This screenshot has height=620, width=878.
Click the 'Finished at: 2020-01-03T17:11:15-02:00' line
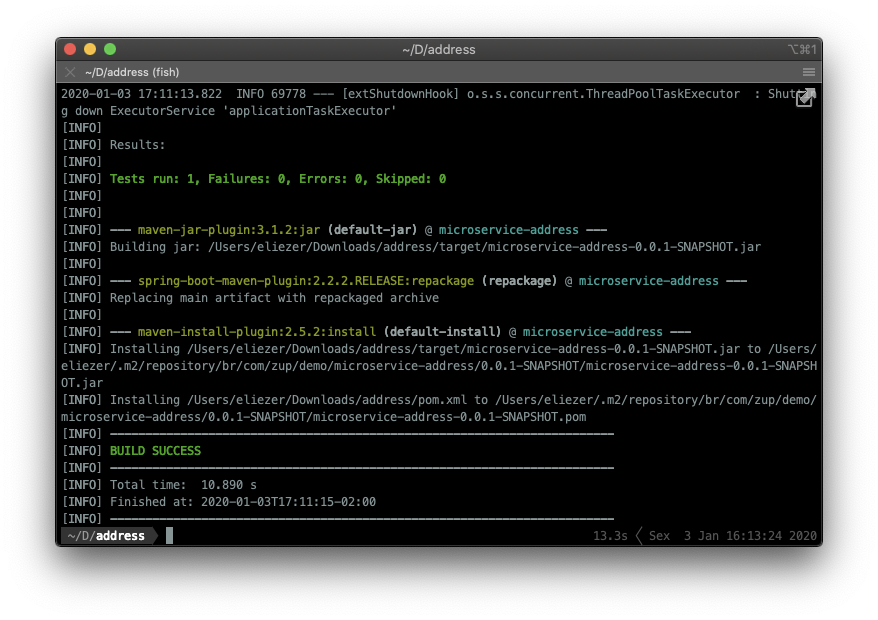tap(242, 502)
